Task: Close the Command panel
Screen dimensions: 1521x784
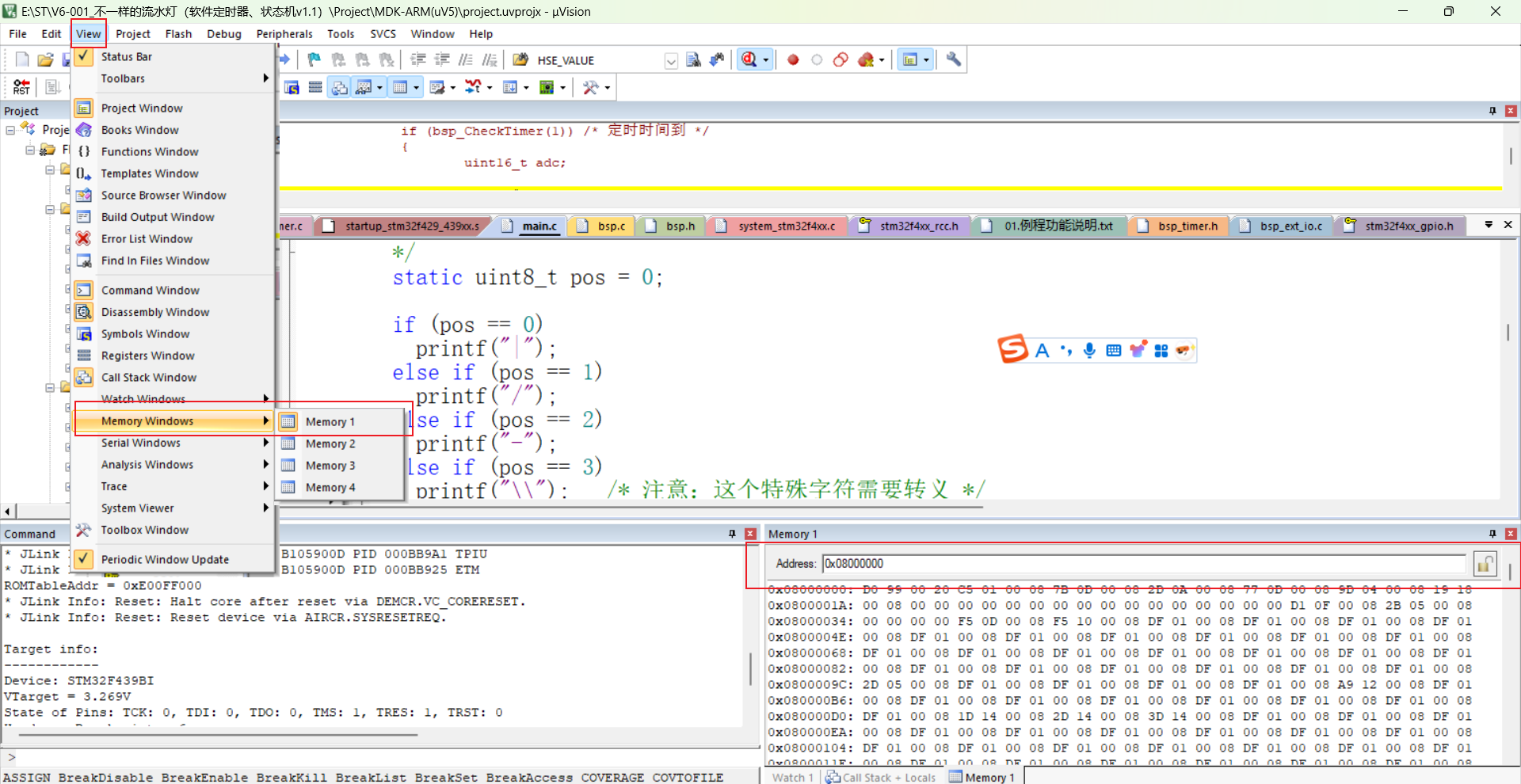Action: pyautogui.click(x=750, y=534)
